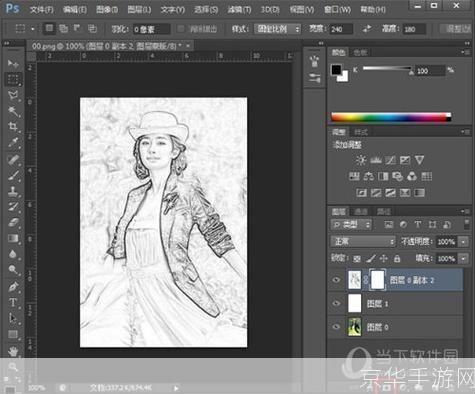475x394 pixels.
Task: Add a Vibrance adjustment
Action: [x=420, y=160]
